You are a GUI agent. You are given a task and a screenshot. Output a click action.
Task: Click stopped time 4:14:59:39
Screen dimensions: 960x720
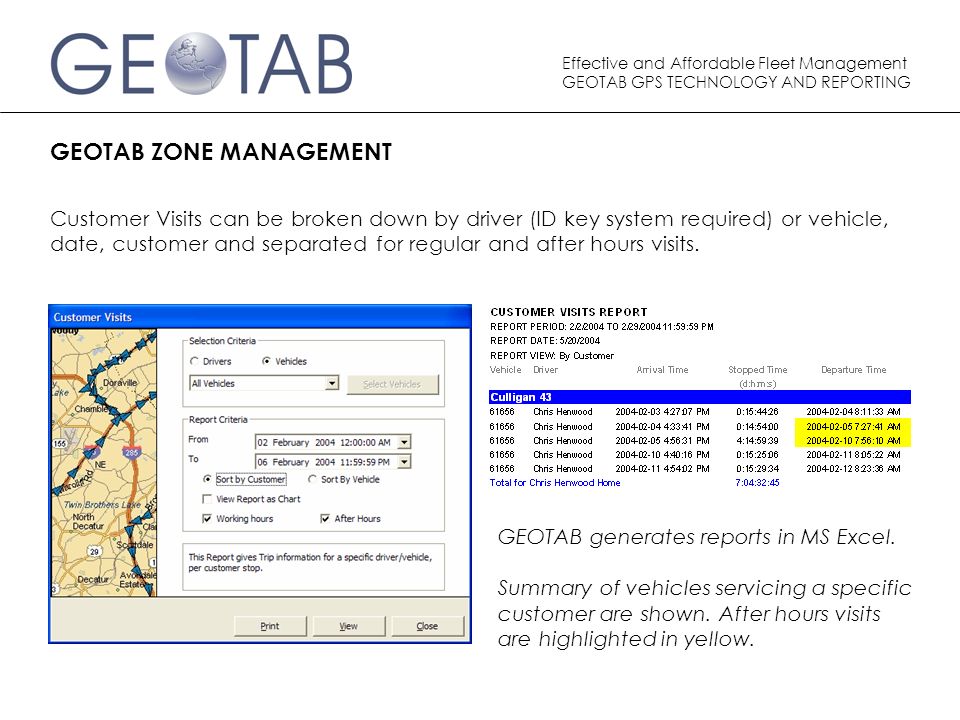coord(757,440)
